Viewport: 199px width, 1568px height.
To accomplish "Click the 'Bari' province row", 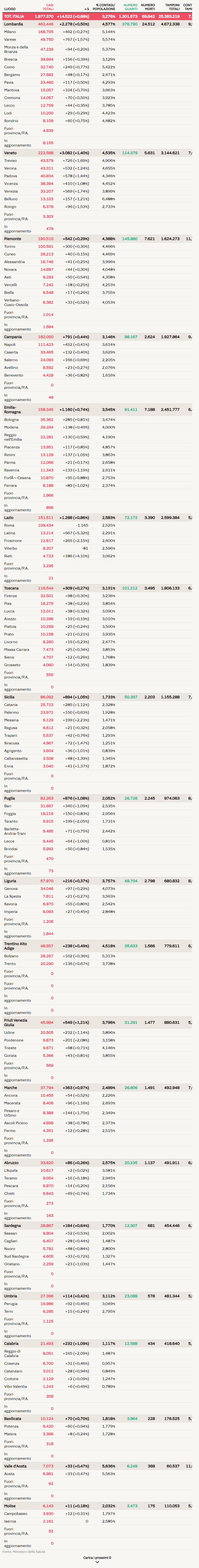I will click(x=97, y=806).
